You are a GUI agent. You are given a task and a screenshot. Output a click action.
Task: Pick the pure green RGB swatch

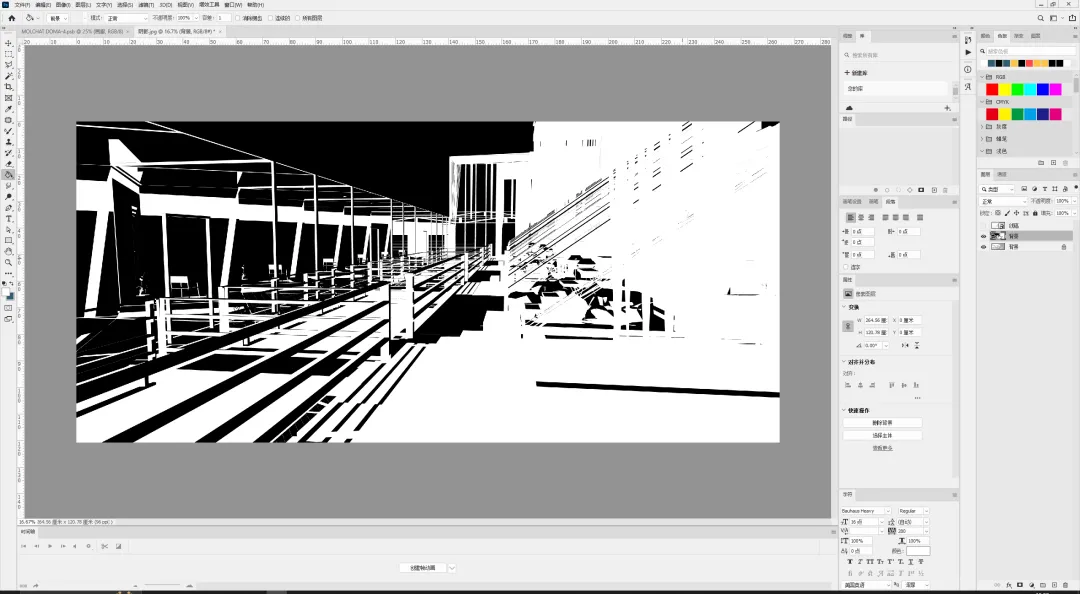[x=1017, y=90]
